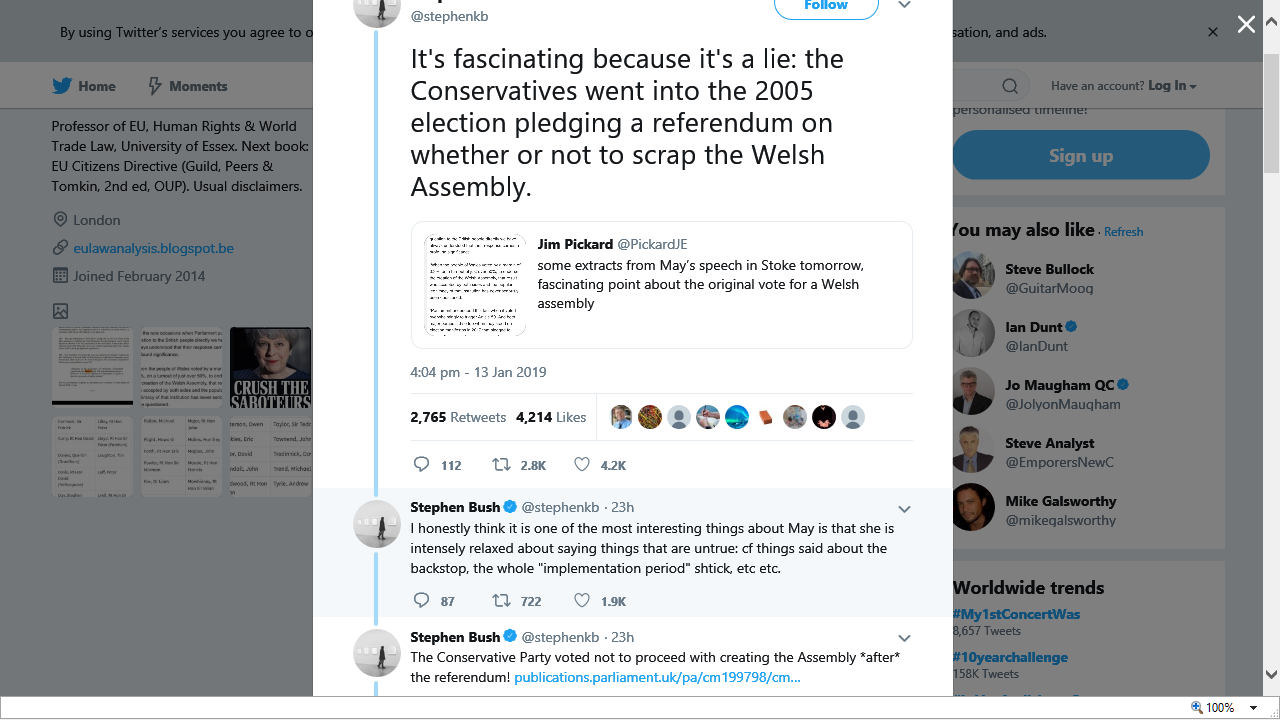Open the Log in dropdown
Screen dimensions: 1280x720
coord(1172,86)
